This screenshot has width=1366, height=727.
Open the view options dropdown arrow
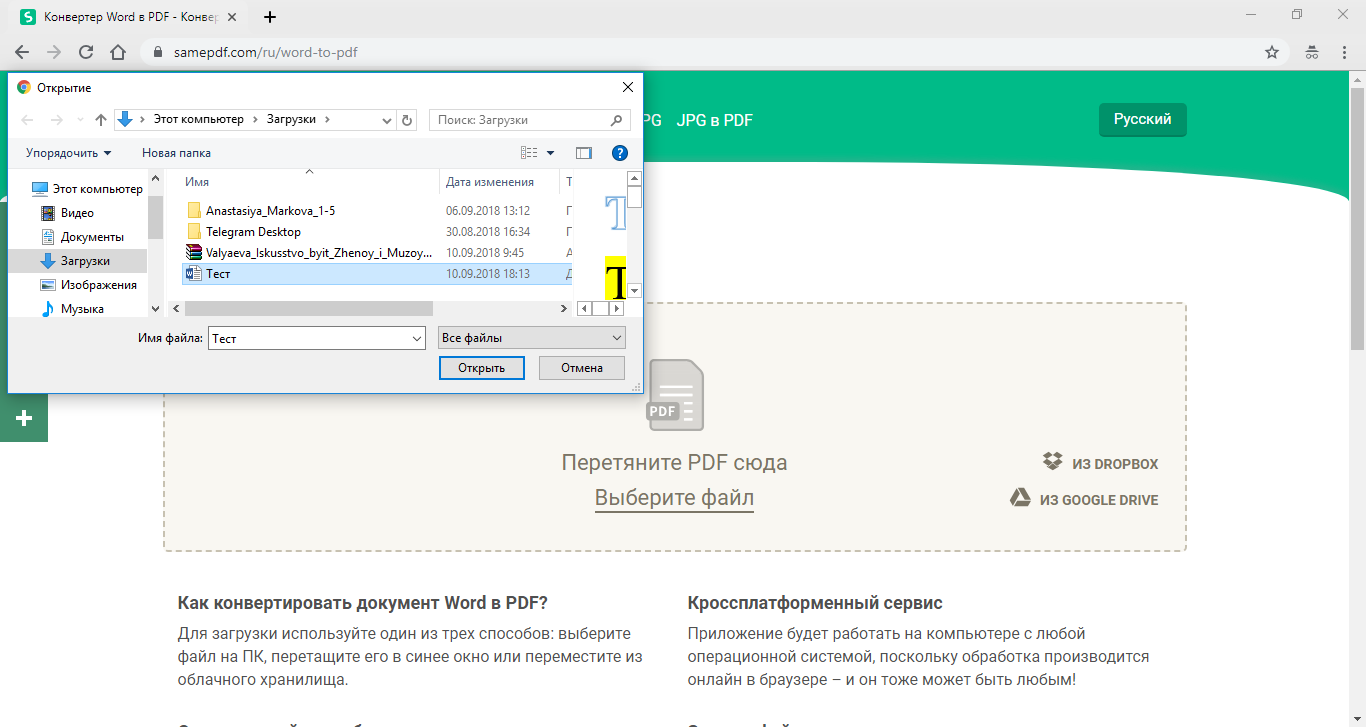click(x=550, y=153)
